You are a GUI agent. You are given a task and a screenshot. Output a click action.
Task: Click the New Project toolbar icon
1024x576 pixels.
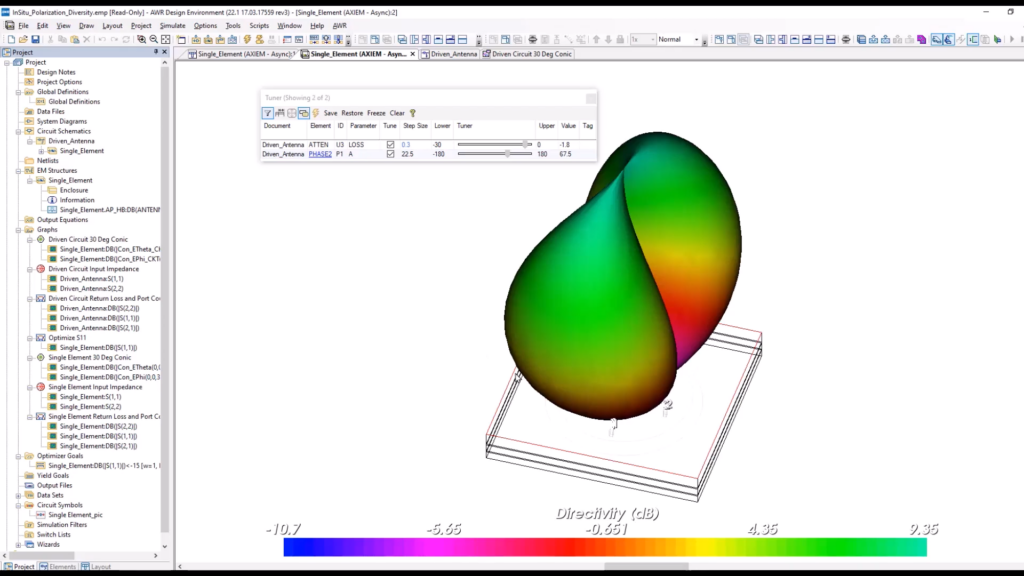(11, 40)
